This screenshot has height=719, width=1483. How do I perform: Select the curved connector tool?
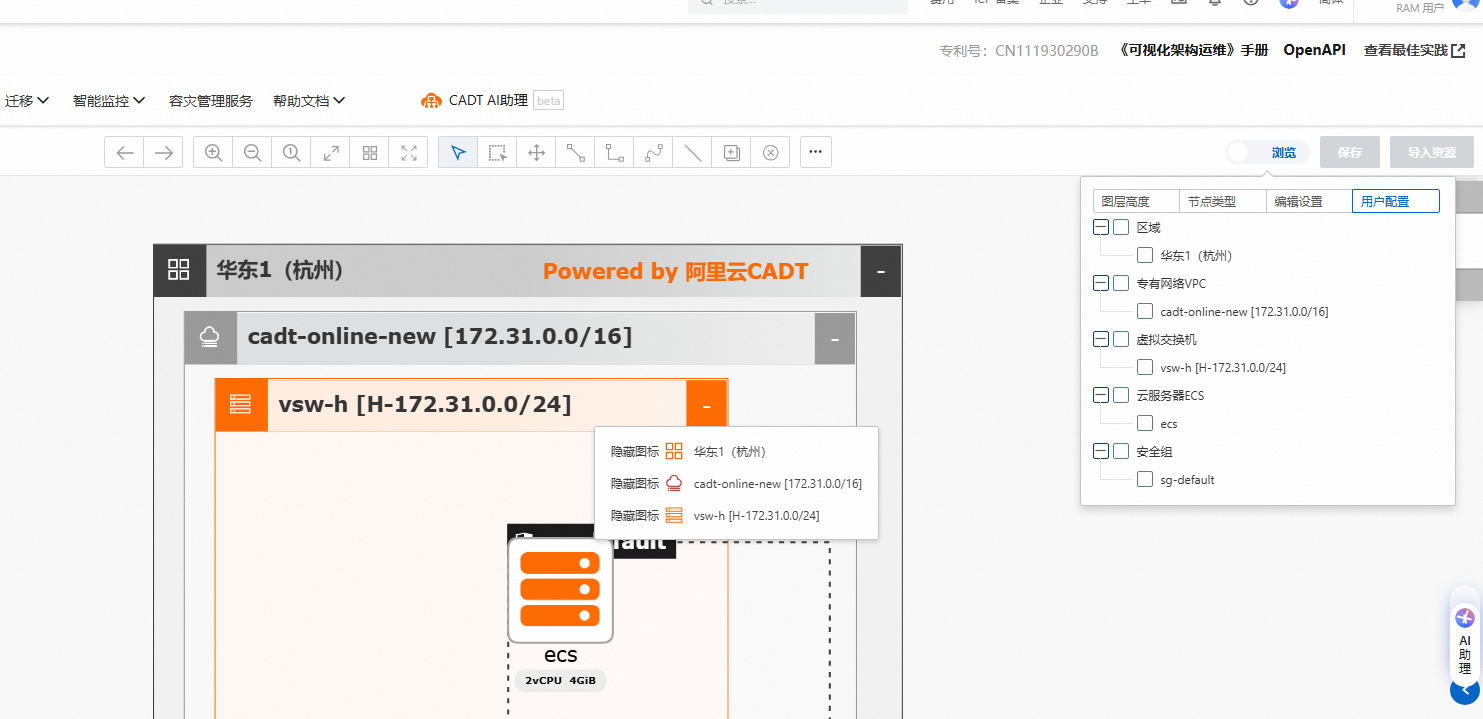(653, 152)
